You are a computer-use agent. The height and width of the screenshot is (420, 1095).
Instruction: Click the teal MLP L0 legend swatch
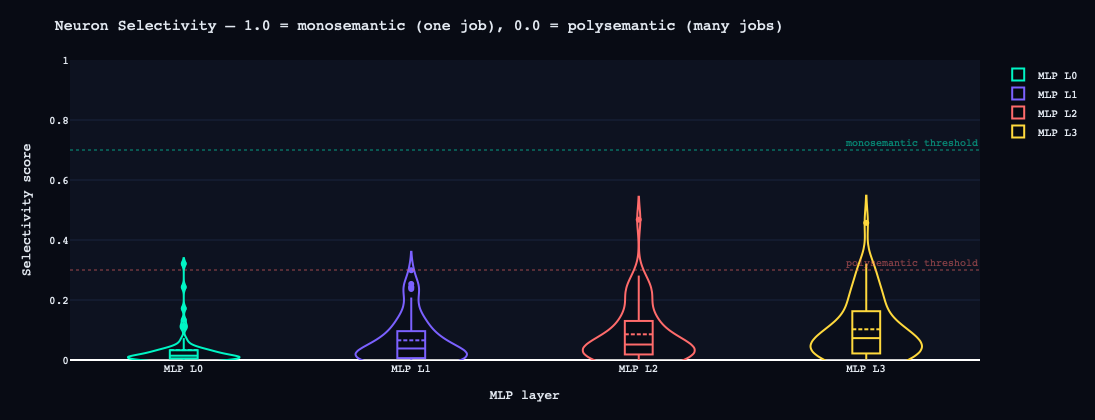pos(1018,75)
